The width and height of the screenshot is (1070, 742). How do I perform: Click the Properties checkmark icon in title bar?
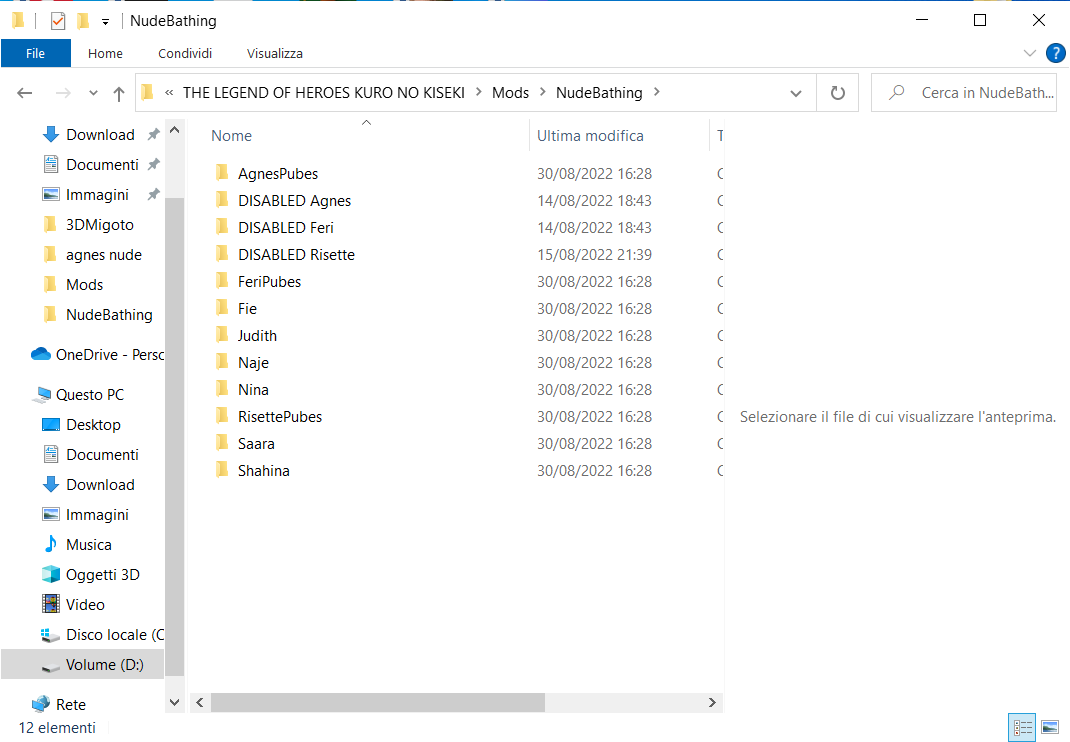pos(57,21)
